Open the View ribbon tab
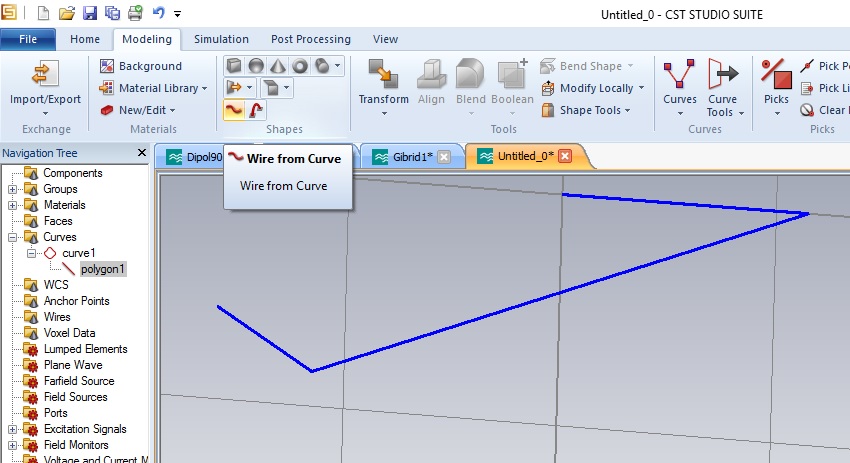850x463 pixels. point(385,39)
